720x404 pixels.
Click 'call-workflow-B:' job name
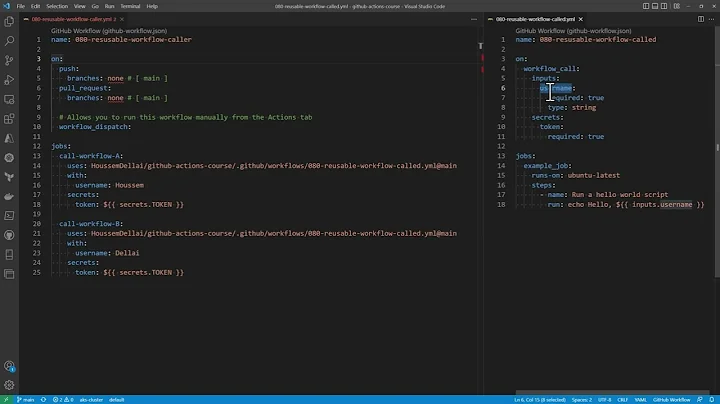click(91, 224)
